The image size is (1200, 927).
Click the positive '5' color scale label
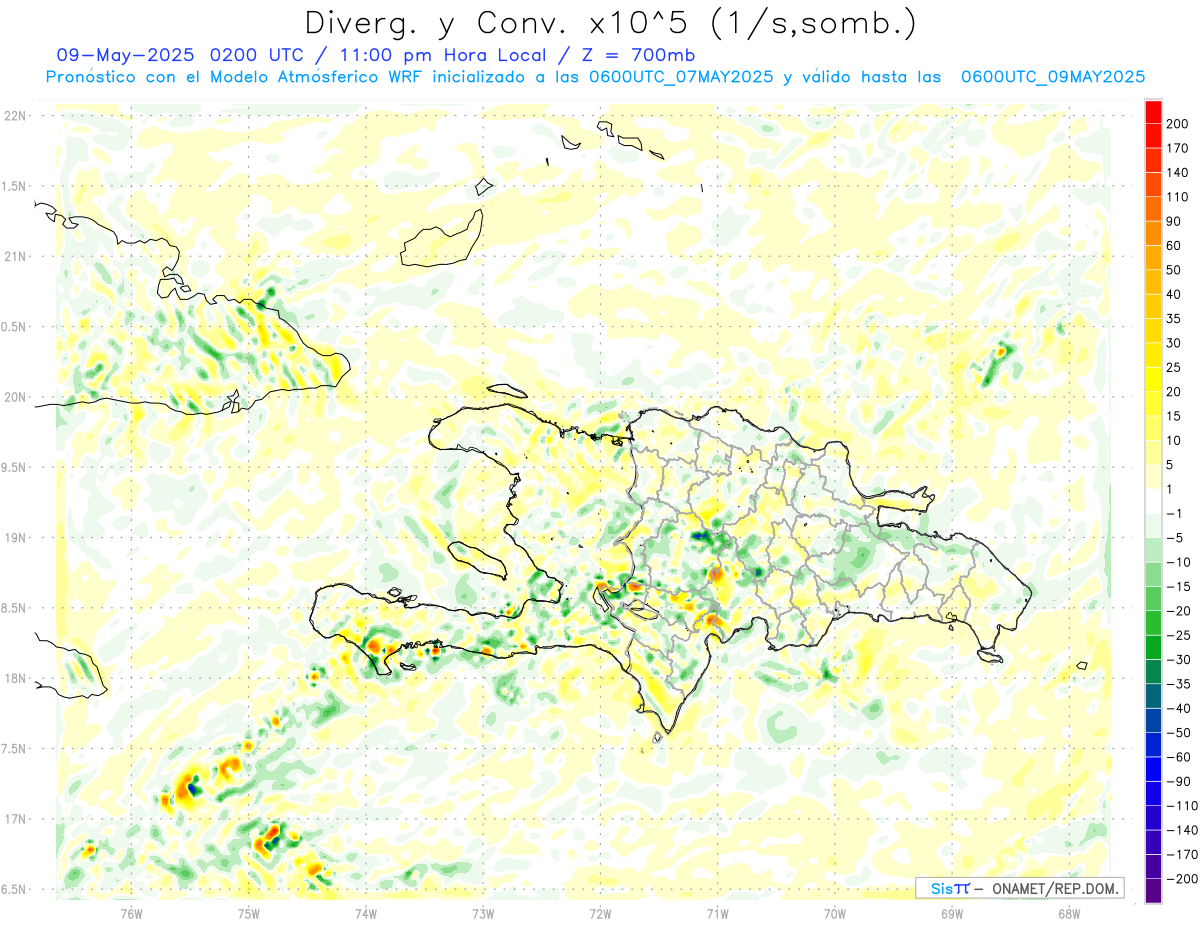click(x=1172, y=465)
